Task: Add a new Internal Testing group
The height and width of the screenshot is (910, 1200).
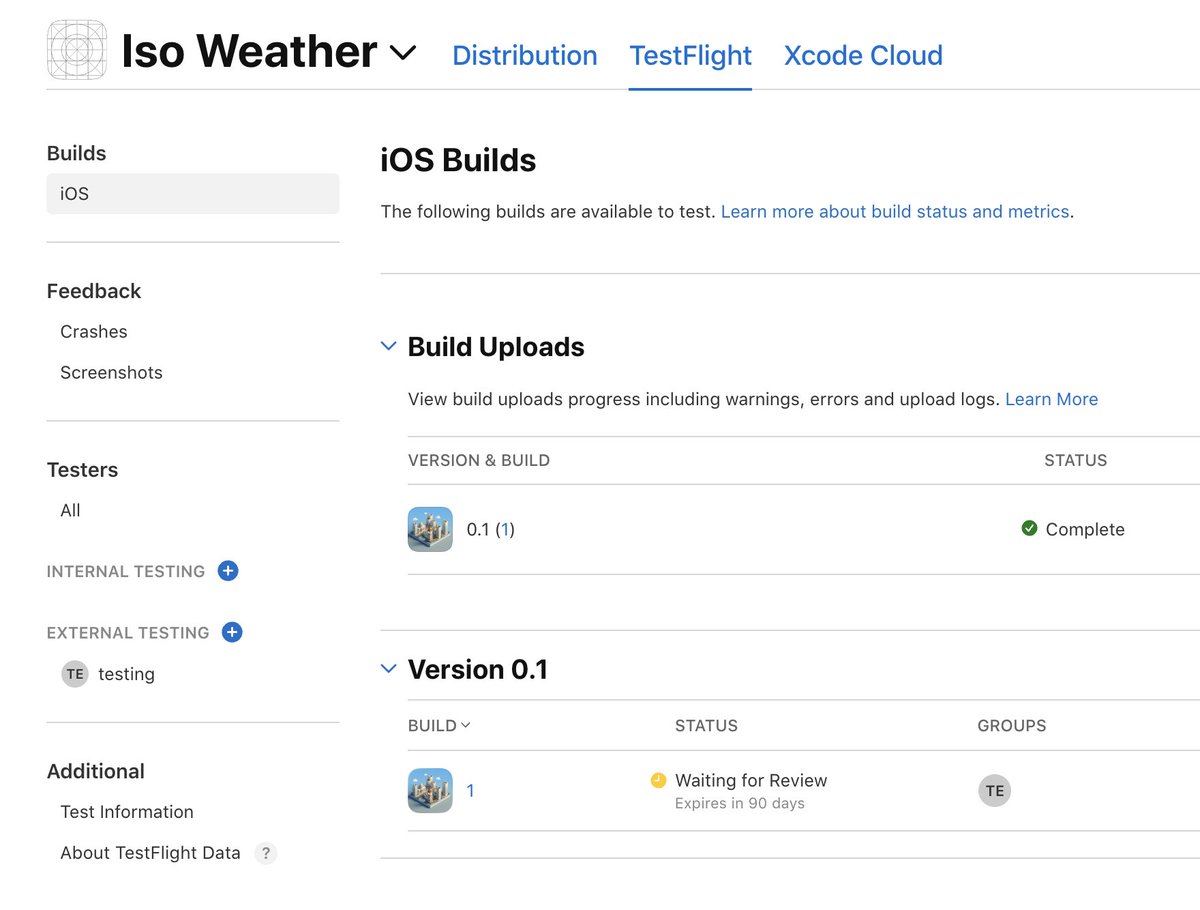Action: (x=228, y=571)
